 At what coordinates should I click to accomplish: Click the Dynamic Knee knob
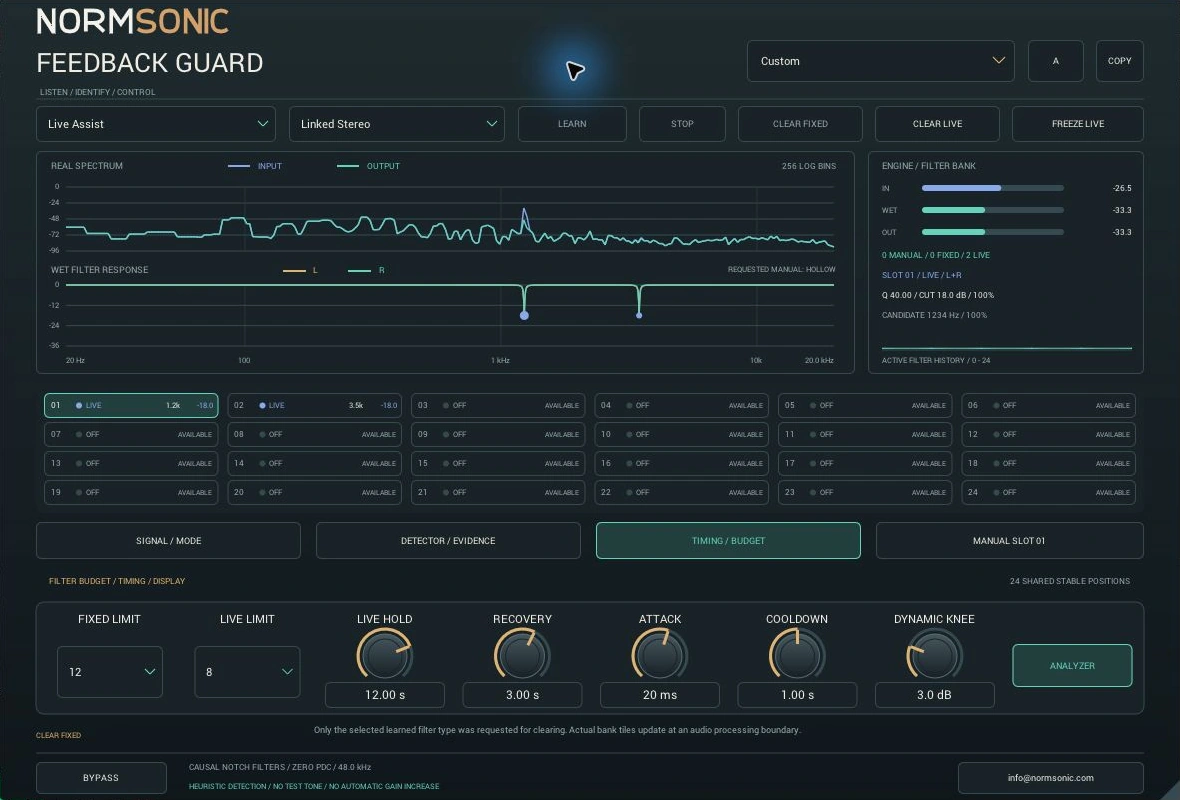(935, 654)
